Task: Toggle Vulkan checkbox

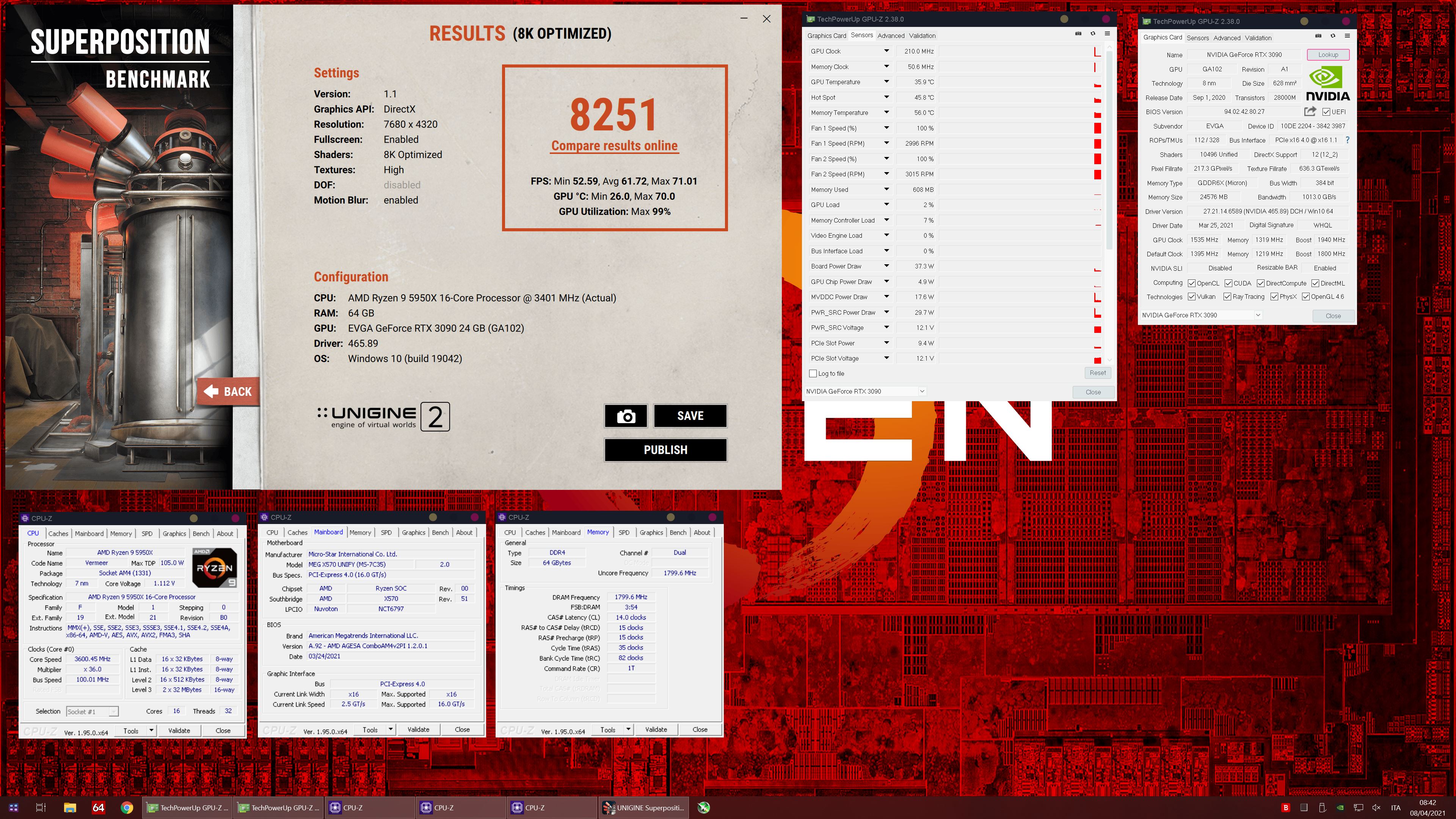Action: point(1191,297)
